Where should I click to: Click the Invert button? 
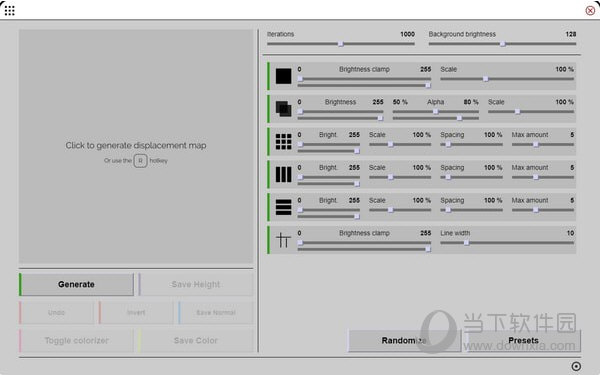point(136,313)
